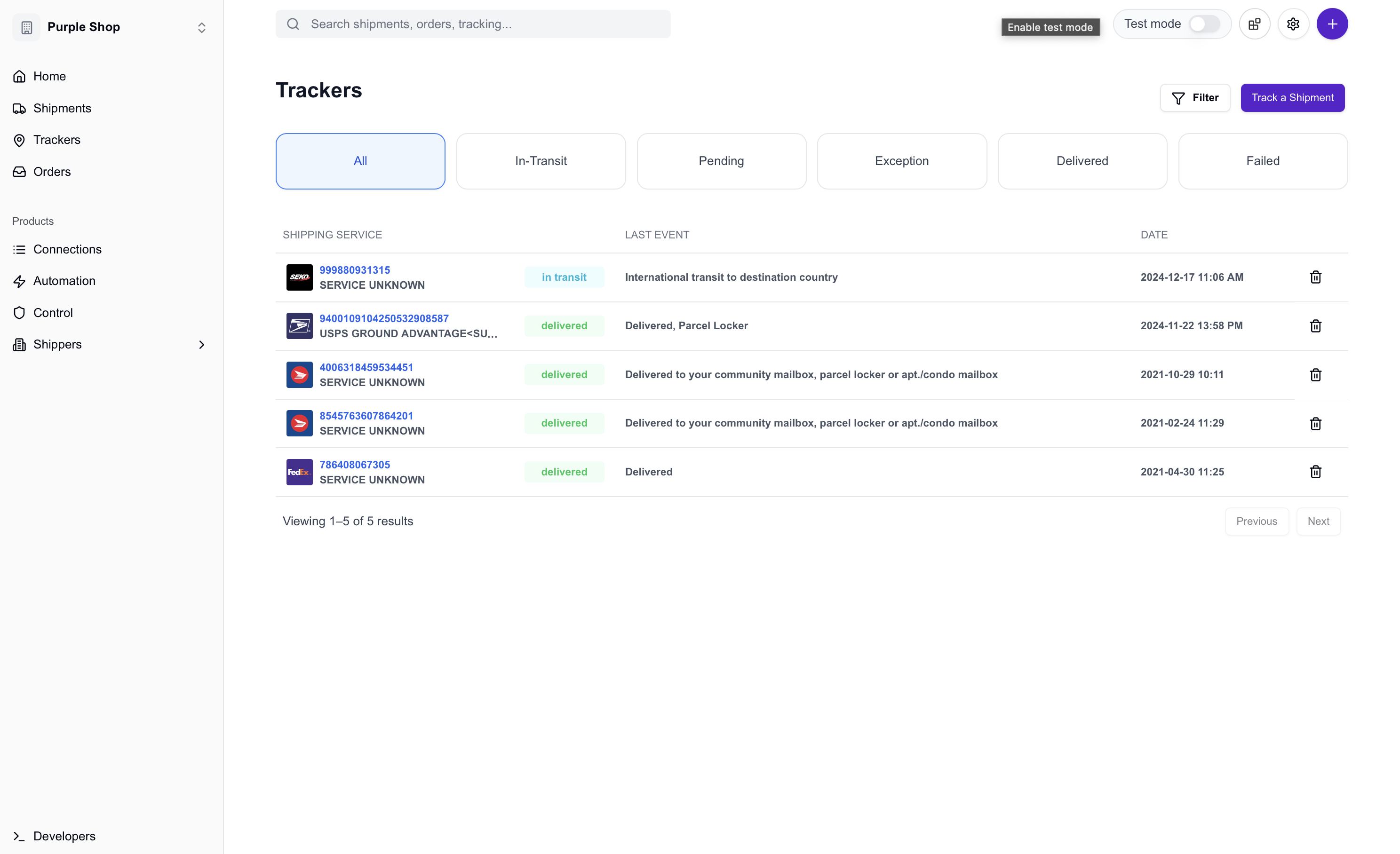Switch to the In-Transit tab
The image size is (1400, 854).
point(541,161)
